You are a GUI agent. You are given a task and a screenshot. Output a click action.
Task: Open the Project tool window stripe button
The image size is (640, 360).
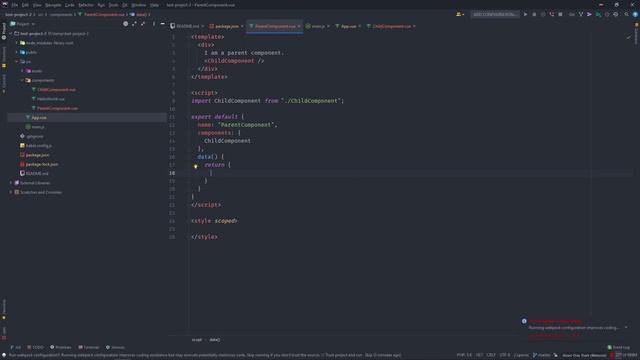click(x=4, y=32)
